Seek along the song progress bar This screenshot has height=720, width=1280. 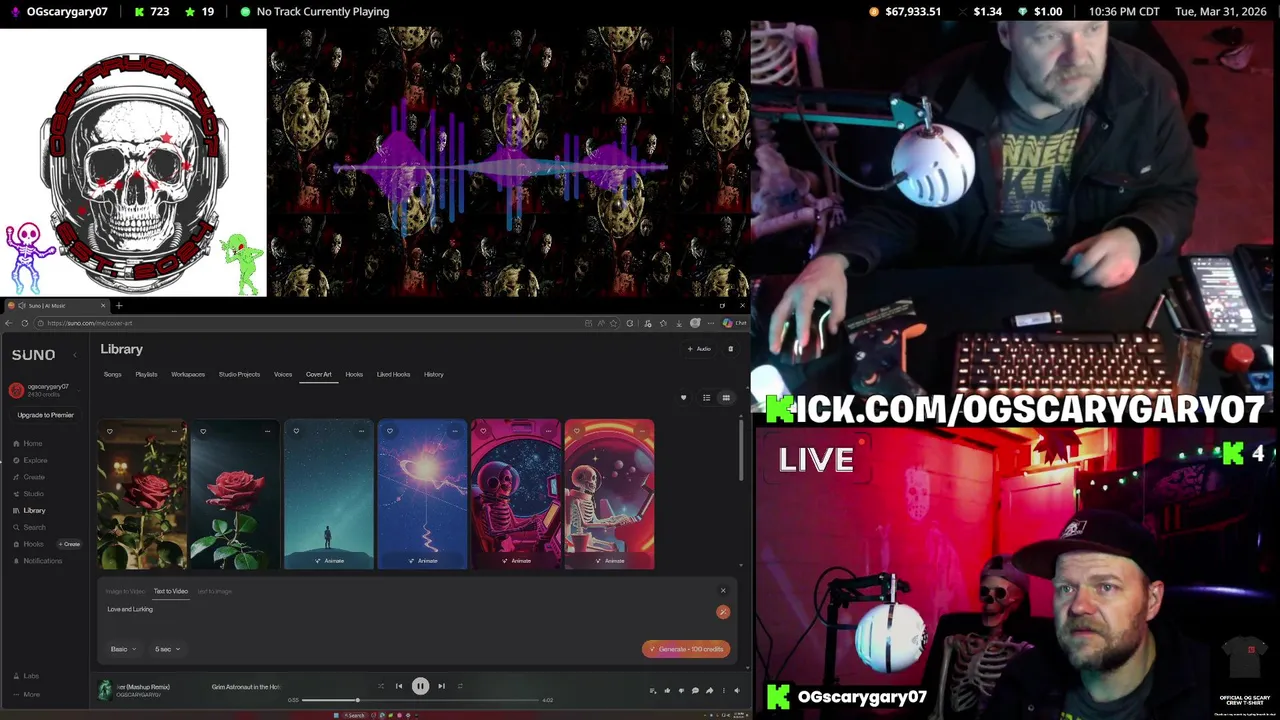[420, 700]
